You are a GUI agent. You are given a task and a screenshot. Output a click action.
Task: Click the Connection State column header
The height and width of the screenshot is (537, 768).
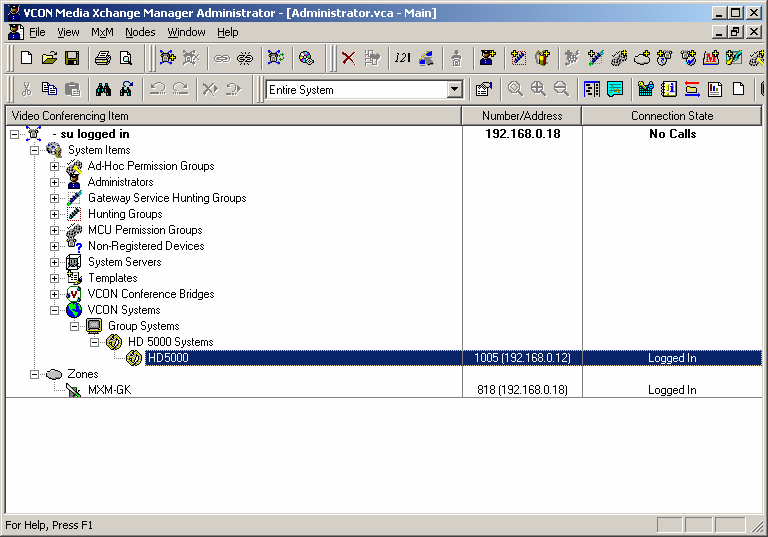click(x=672, y=116)
